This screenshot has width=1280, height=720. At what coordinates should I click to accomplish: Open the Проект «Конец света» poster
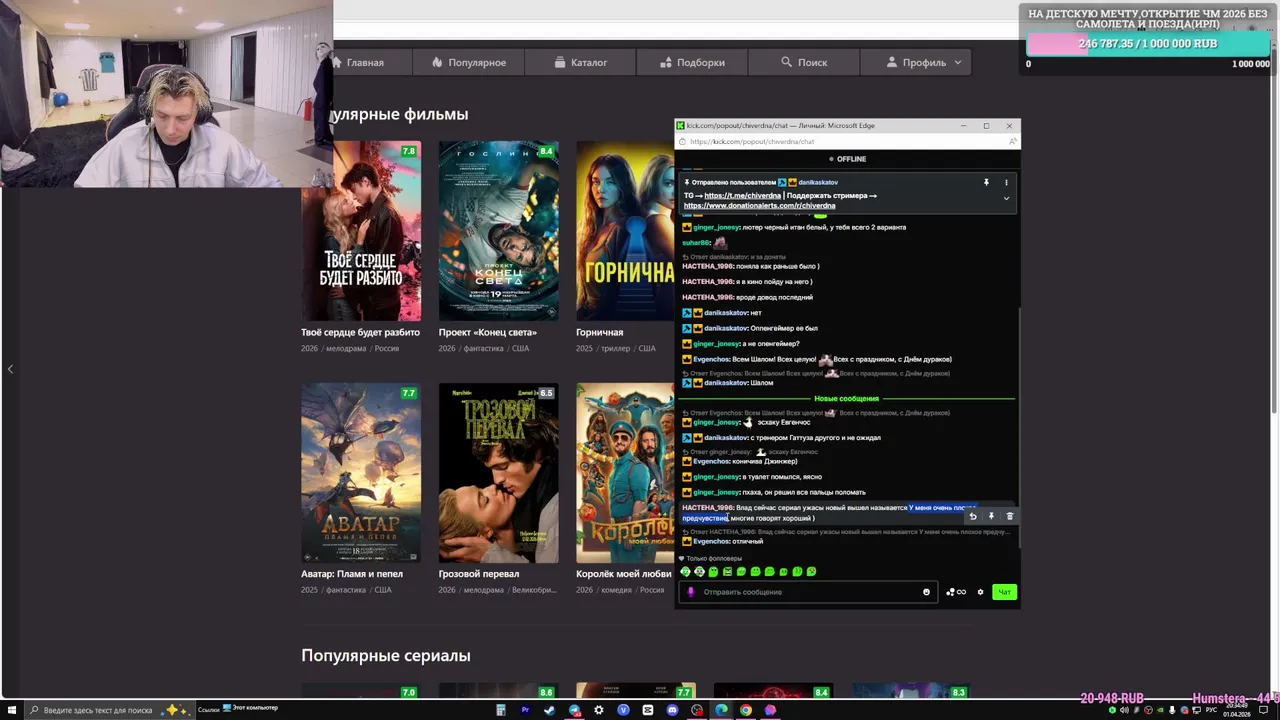498,231
